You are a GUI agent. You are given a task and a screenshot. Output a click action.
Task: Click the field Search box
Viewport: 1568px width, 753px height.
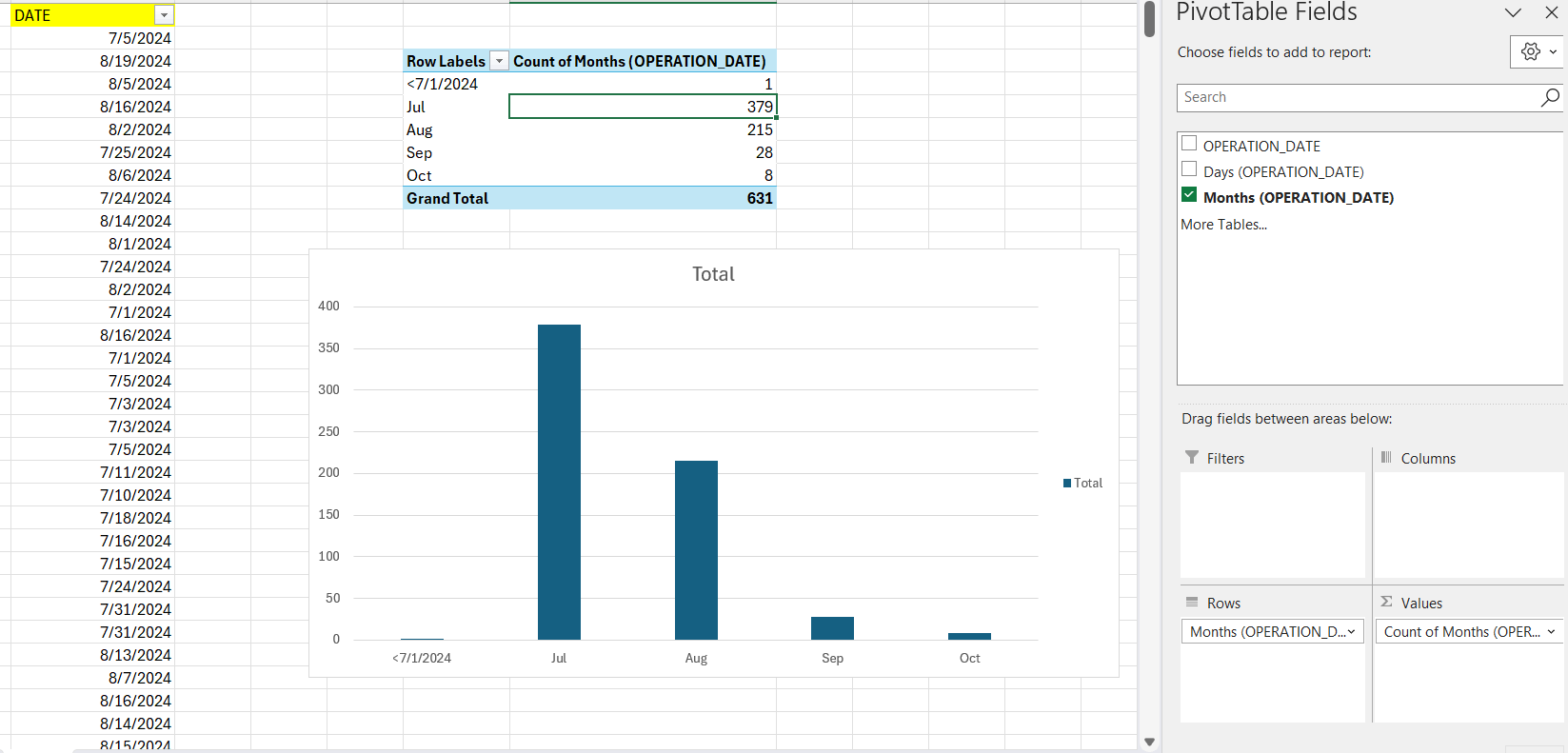point(1360,97)
